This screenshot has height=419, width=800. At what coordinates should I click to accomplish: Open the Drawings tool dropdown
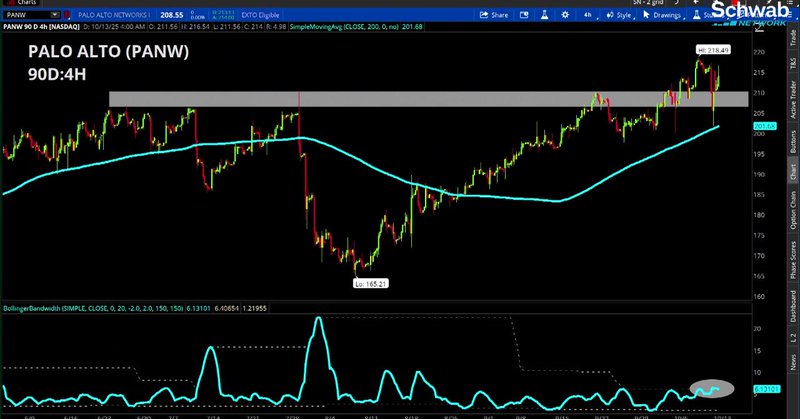tap(662, 15)
